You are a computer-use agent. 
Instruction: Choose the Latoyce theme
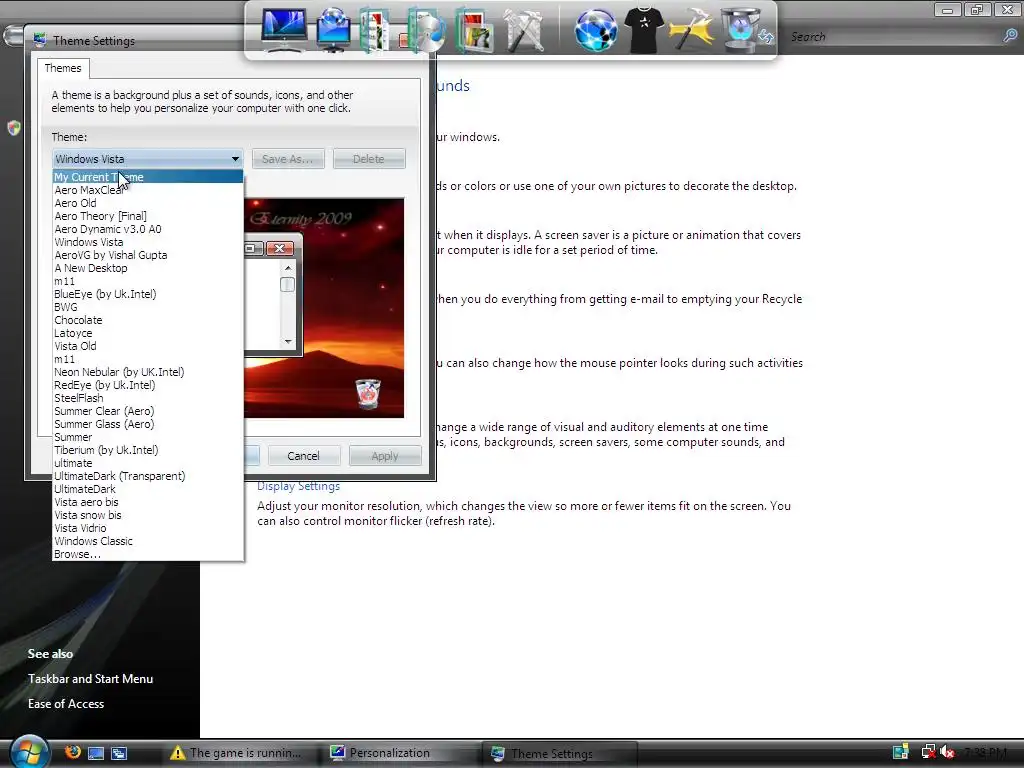148,333
